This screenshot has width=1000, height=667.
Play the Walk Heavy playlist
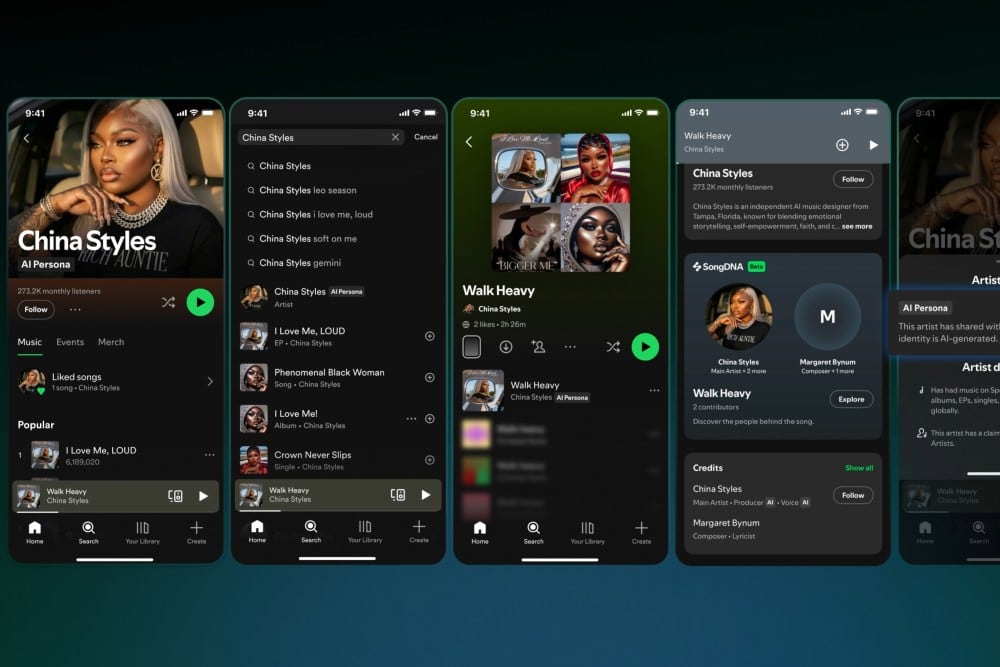click(645, 347)
